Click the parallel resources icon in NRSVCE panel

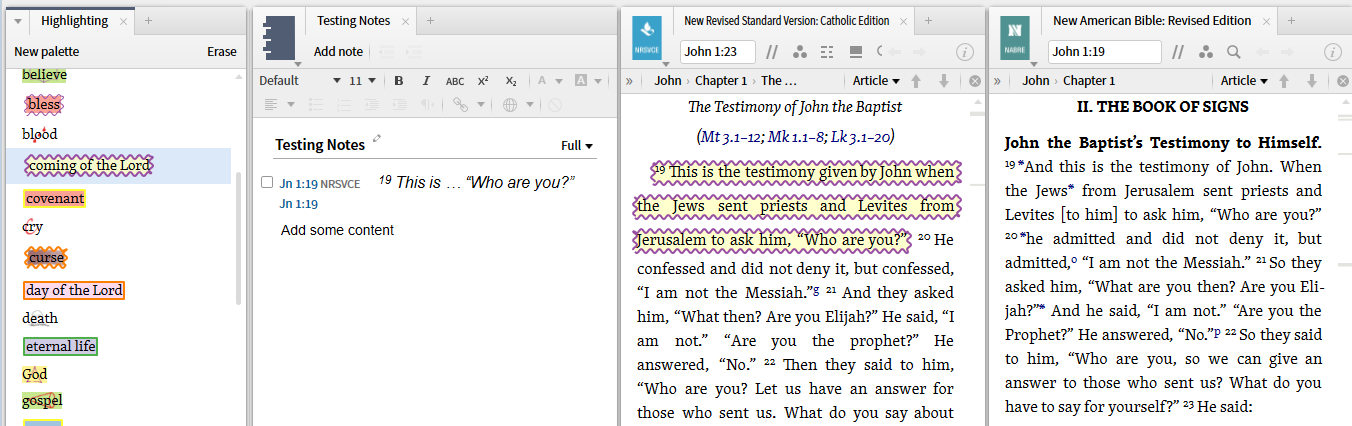772,52
